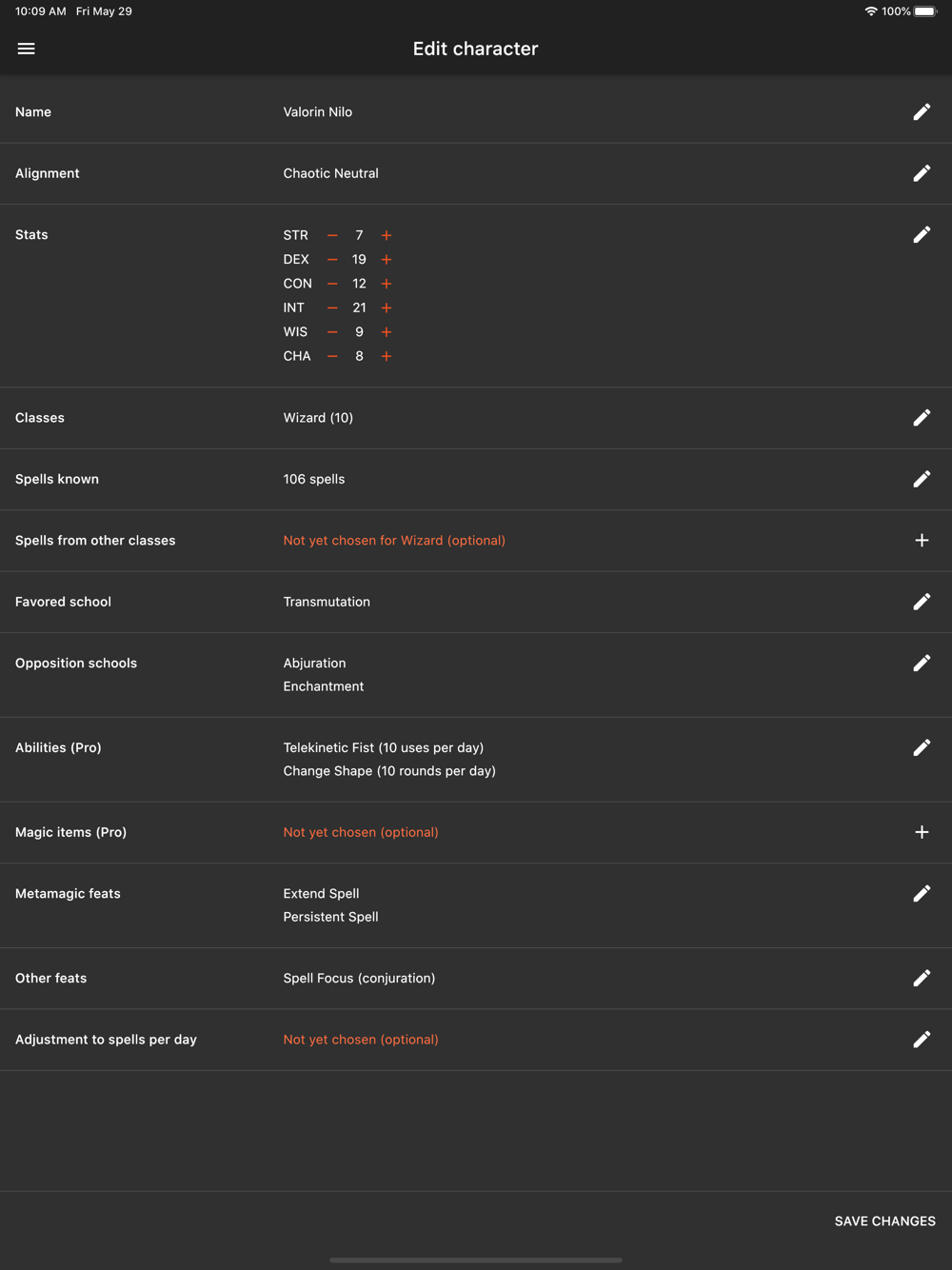Tap the battery status indicator
Image resolution: width=952 pixels, height=1270 pixels.
point(924,11)
